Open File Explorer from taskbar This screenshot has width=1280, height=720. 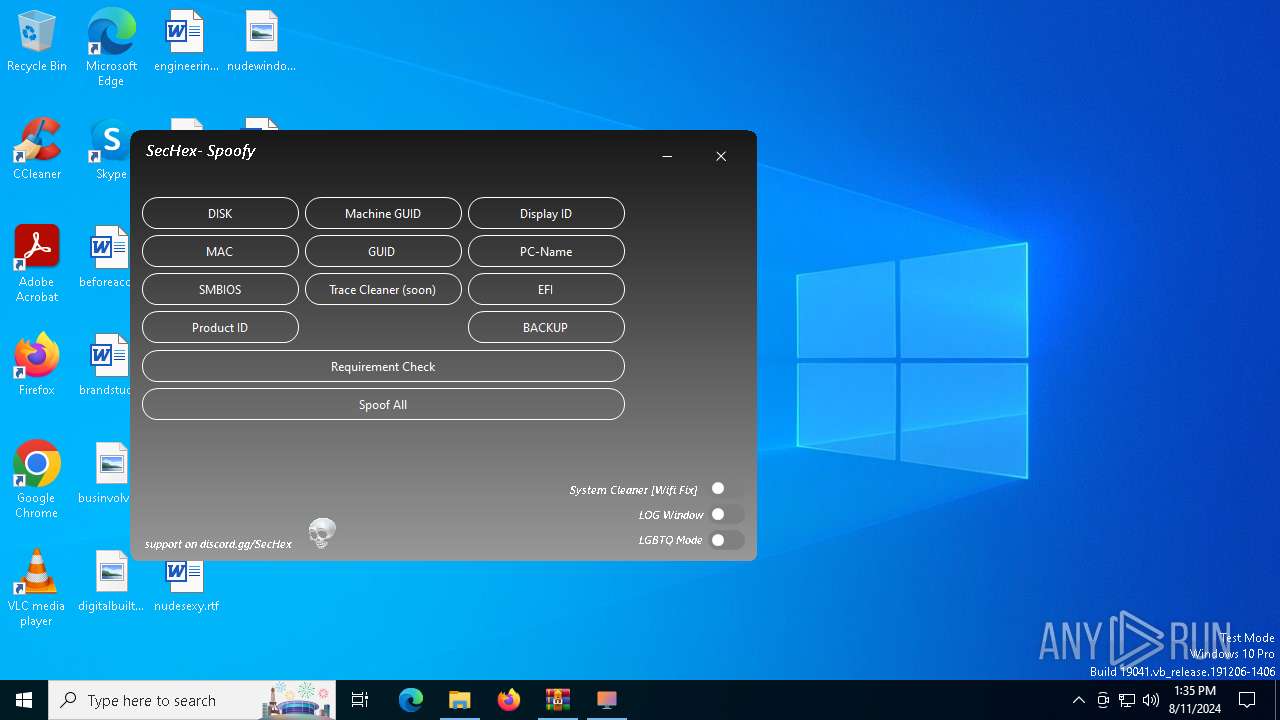coord(460,700)
